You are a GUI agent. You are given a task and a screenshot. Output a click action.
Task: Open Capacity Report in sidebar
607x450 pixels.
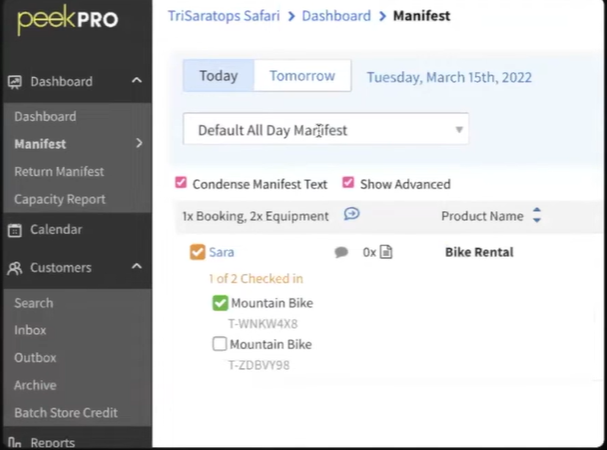59,199
